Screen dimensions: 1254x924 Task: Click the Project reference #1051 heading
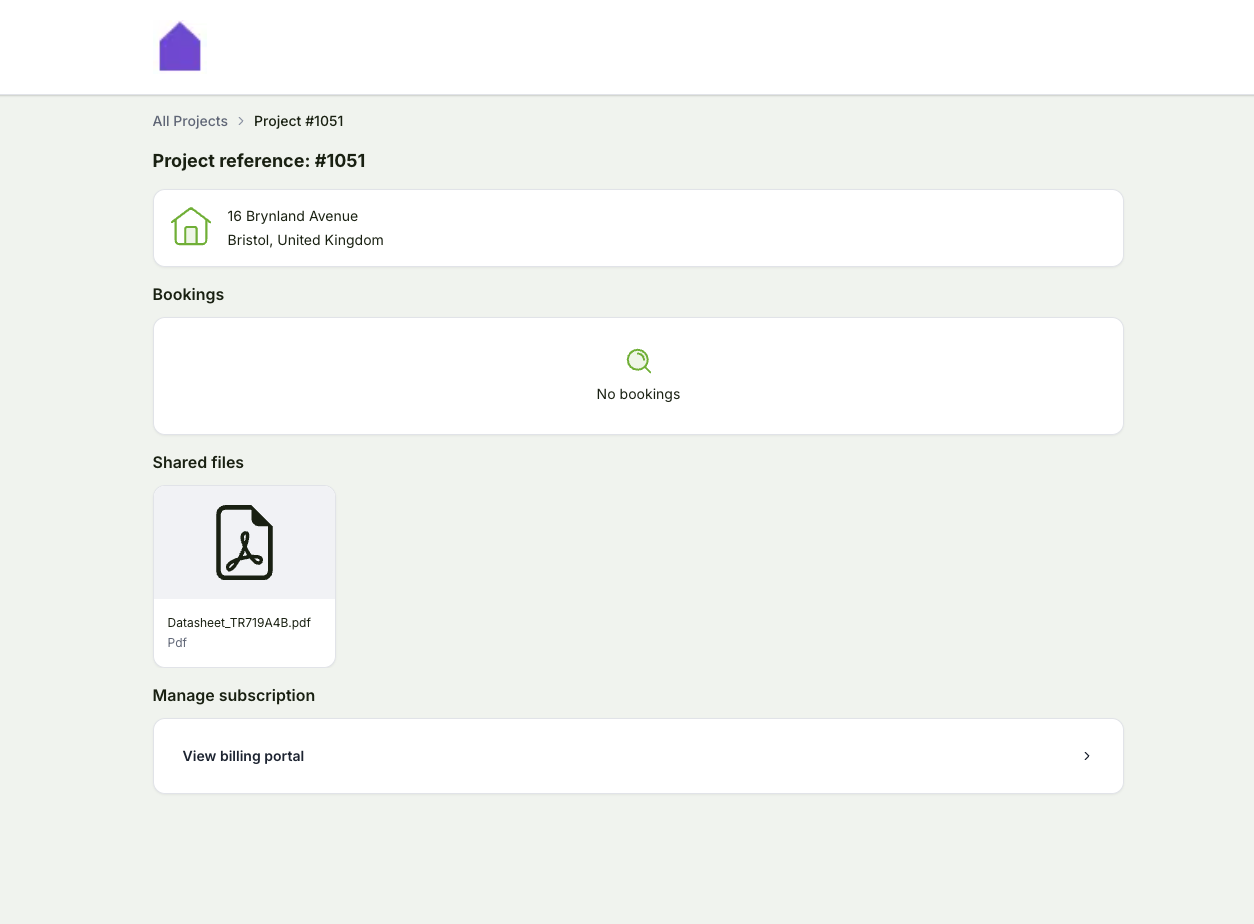pyautogui.click(x=259, y=161)
